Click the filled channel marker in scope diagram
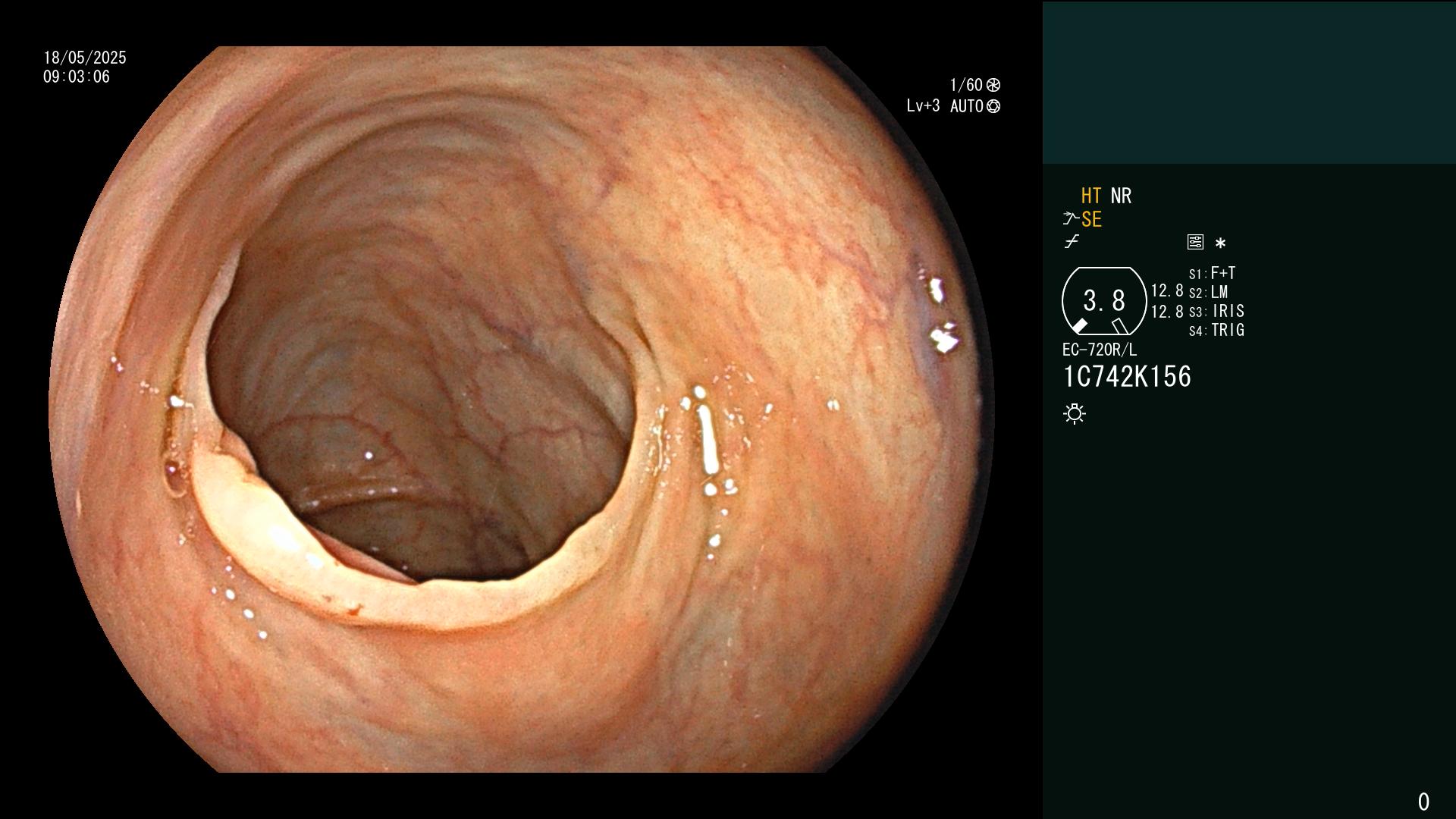The width and height of the screenshot is (1456, 819). [x=1079, y=326]
